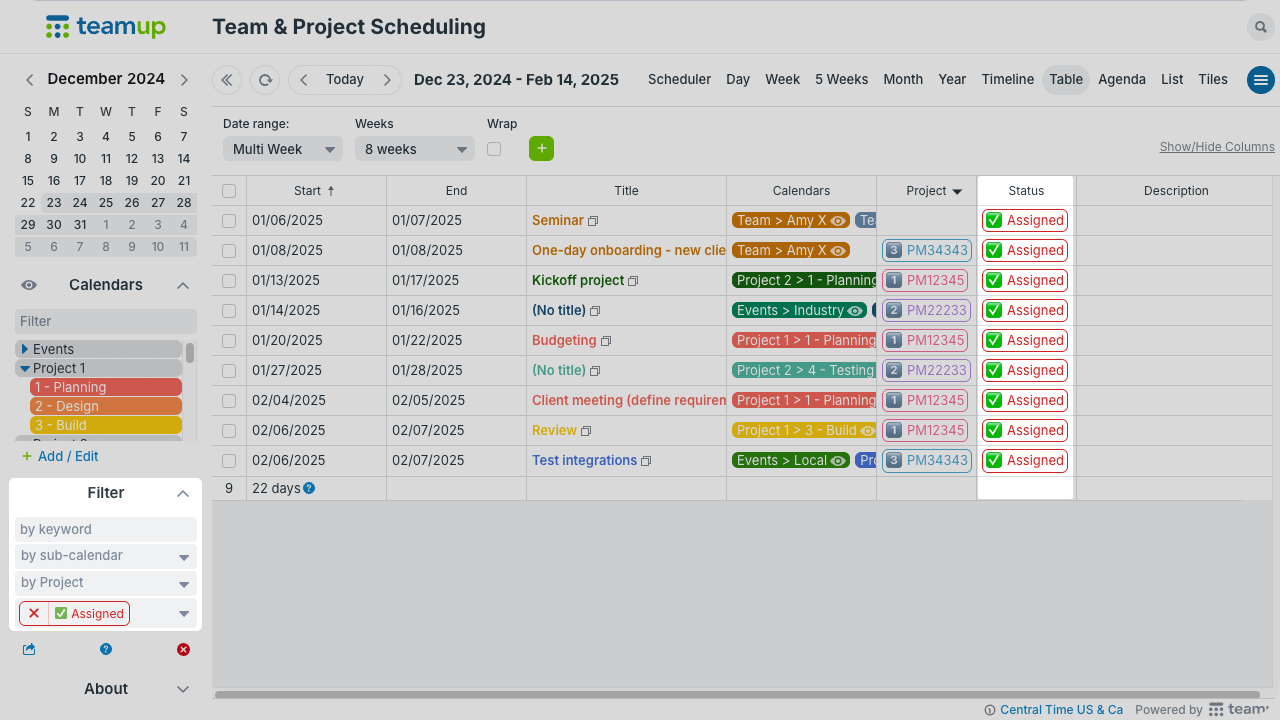This screenshot has height=720, width=1280.
Task: Switch to the Timeline view
Action: click(x=1007, y=80)
